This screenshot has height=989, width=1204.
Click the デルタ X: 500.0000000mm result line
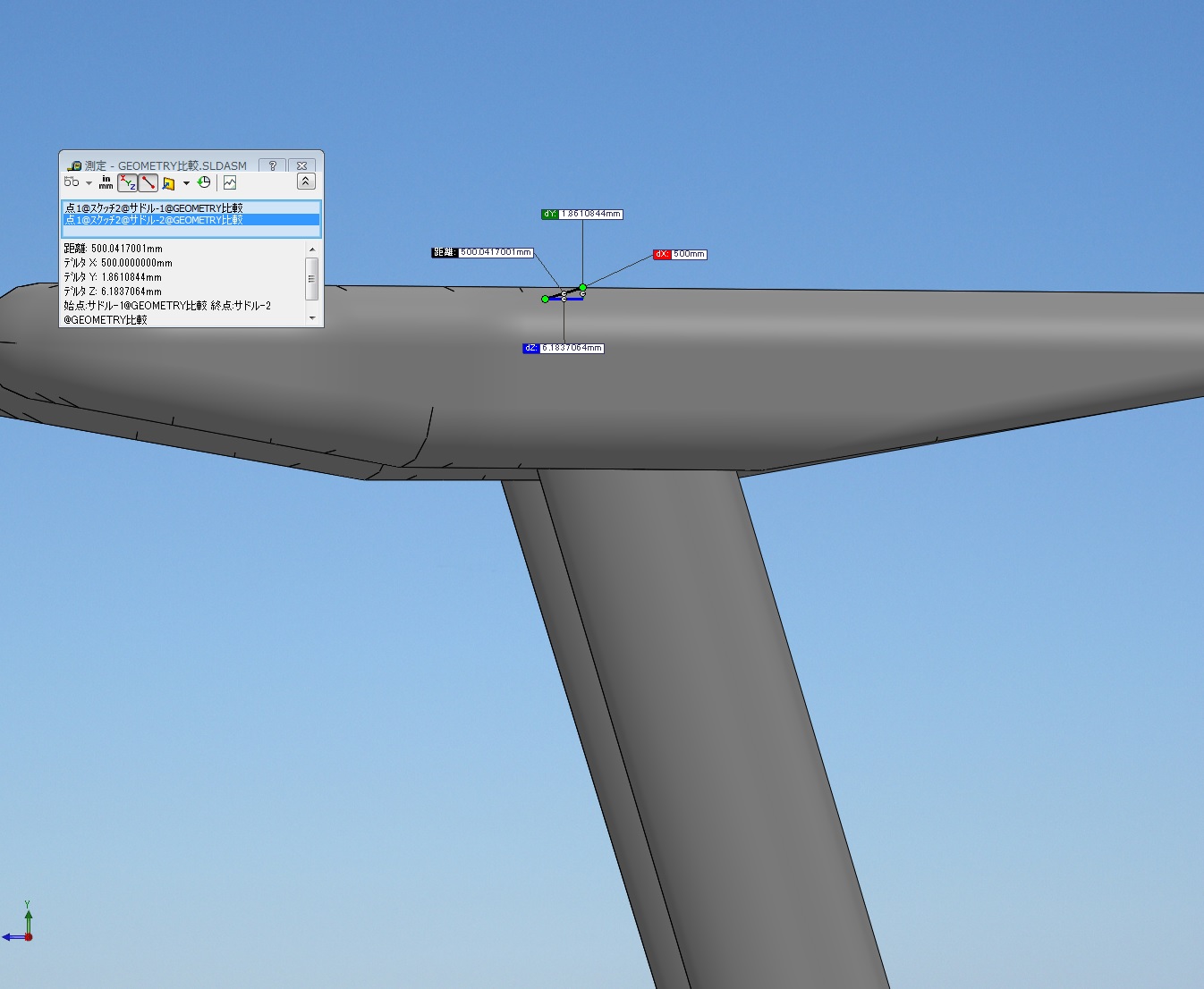point(118,263)
